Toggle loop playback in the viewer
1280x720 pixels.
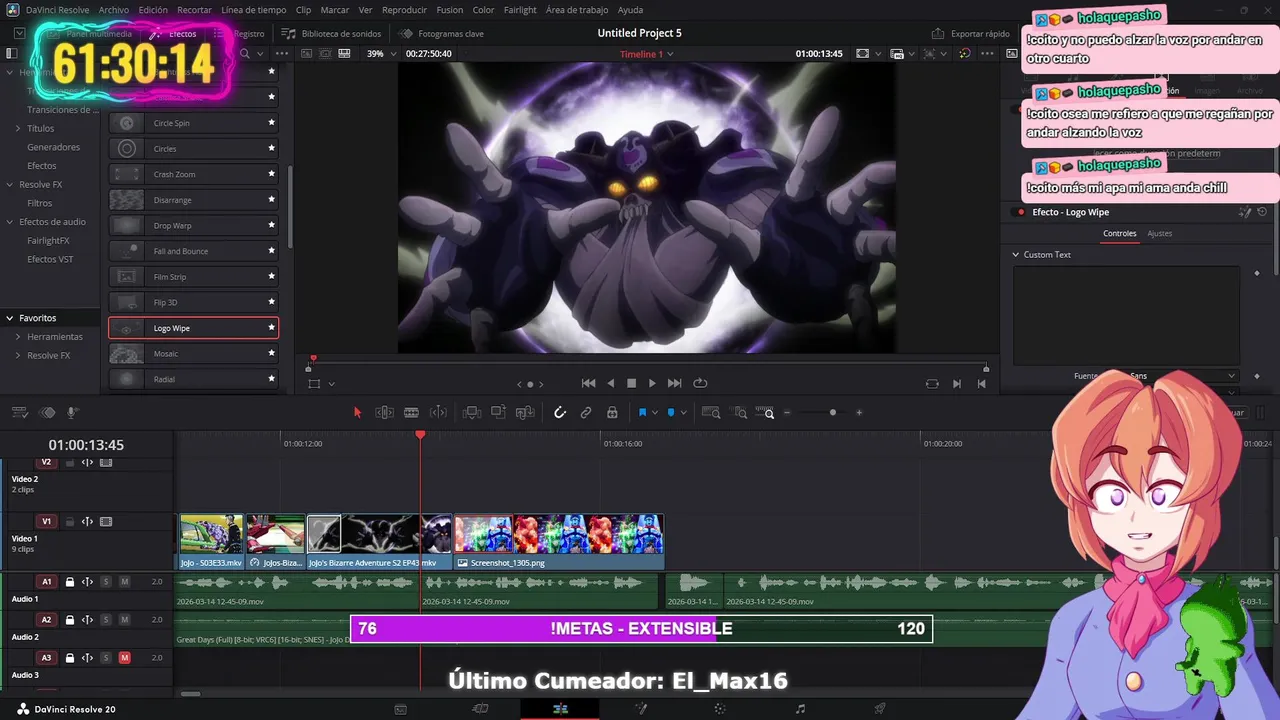click(x=700, y=383)
